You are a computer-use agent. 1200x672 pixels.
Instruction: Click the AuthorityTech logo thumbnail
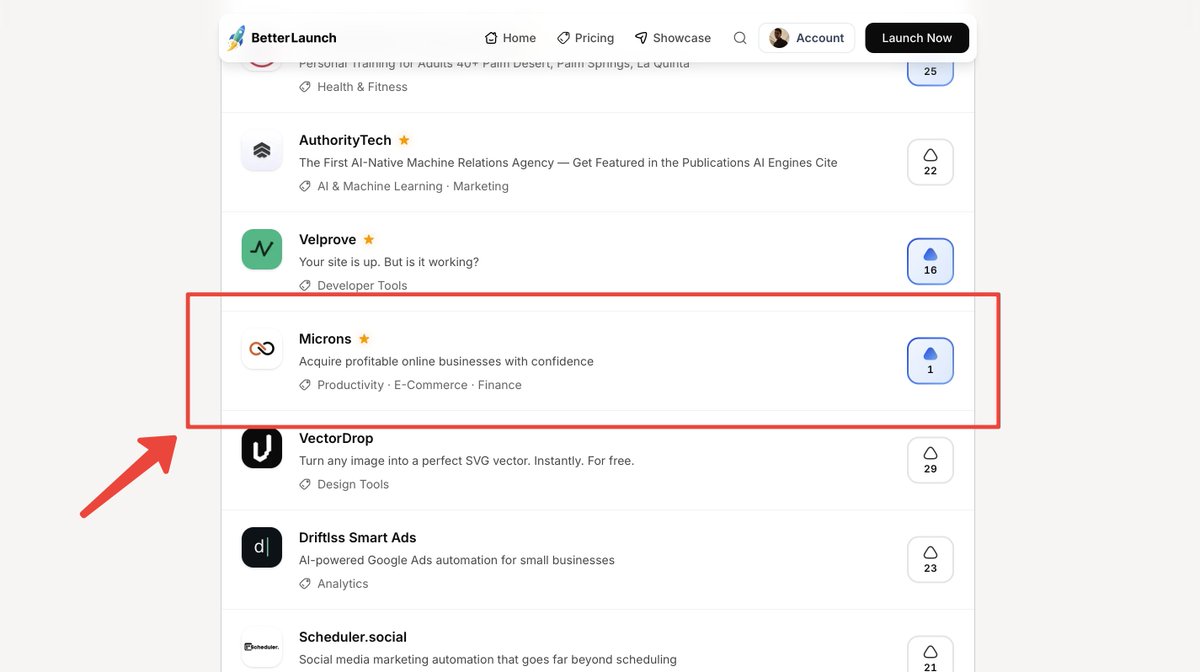(262, 151)
